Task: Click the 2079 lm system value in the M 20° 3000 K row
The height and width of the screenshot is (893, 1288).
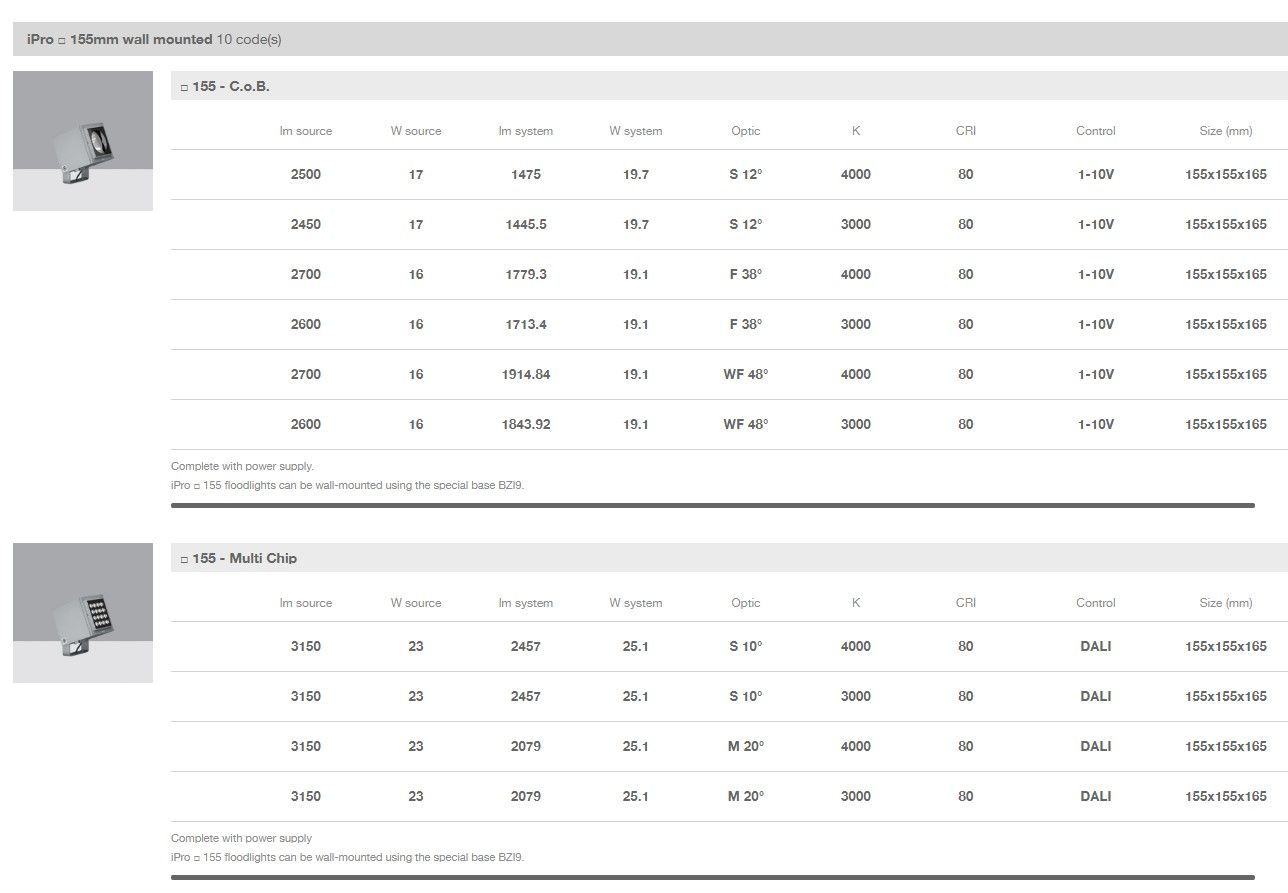Action: pos(526,796)
